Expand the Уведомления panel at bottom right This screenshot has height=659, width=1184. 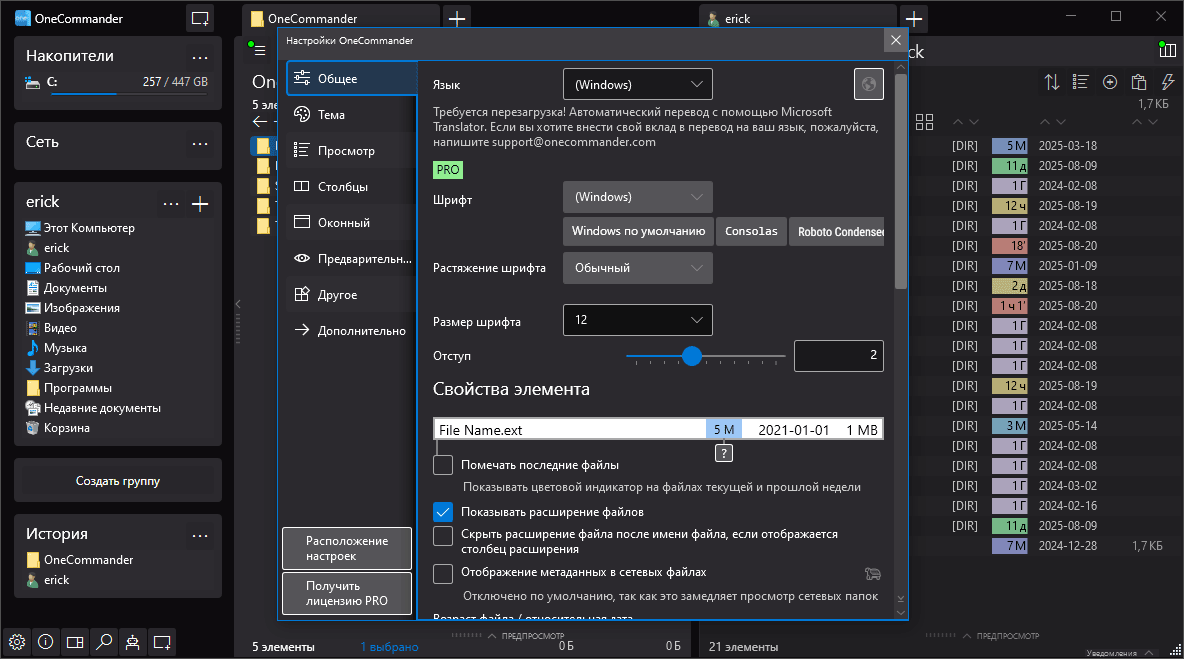pyautogui.click(x=1119, y=654)
